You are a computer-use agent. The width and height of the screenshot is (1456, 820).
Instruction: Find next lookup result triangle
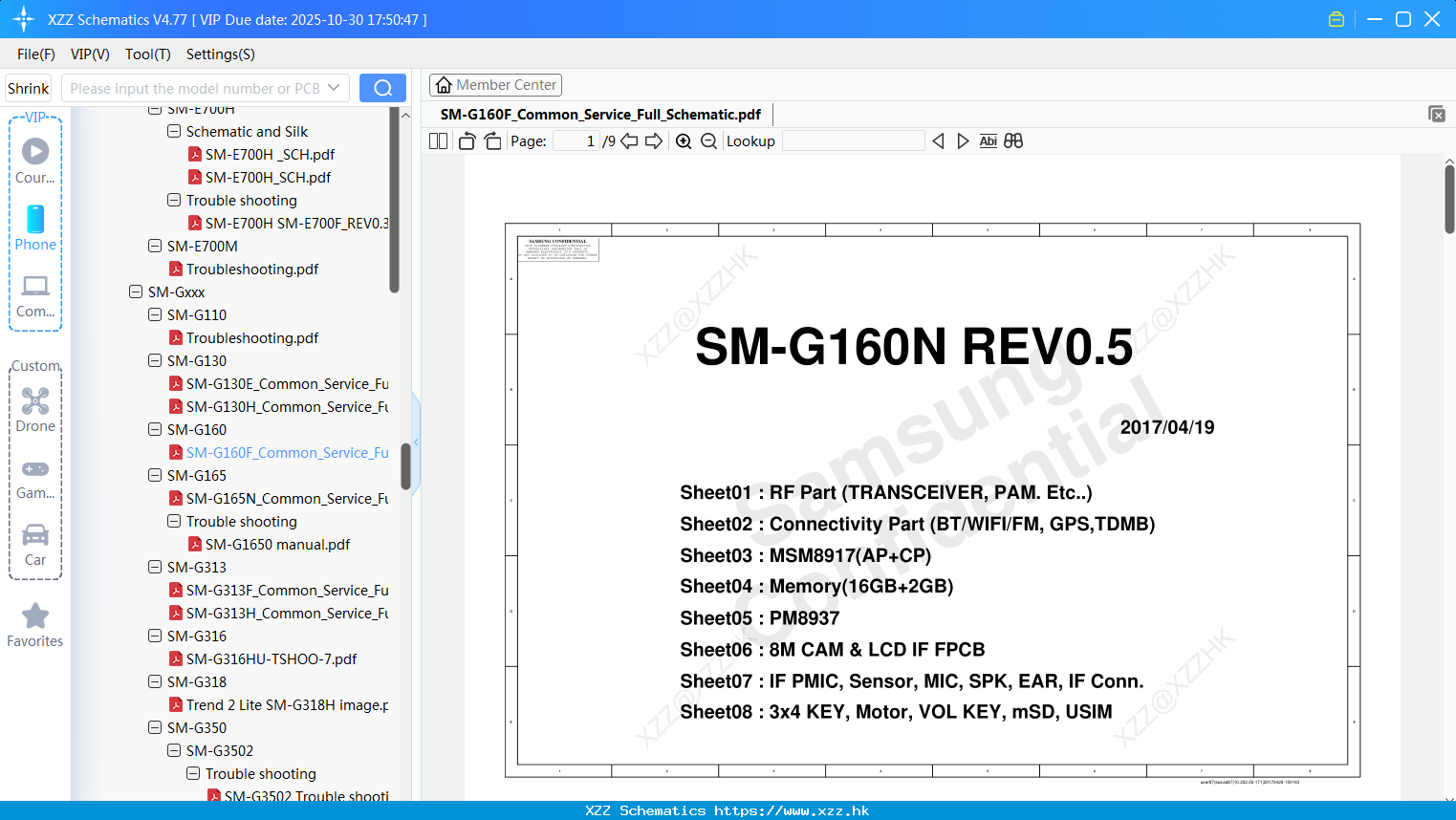tap(963, 141)
